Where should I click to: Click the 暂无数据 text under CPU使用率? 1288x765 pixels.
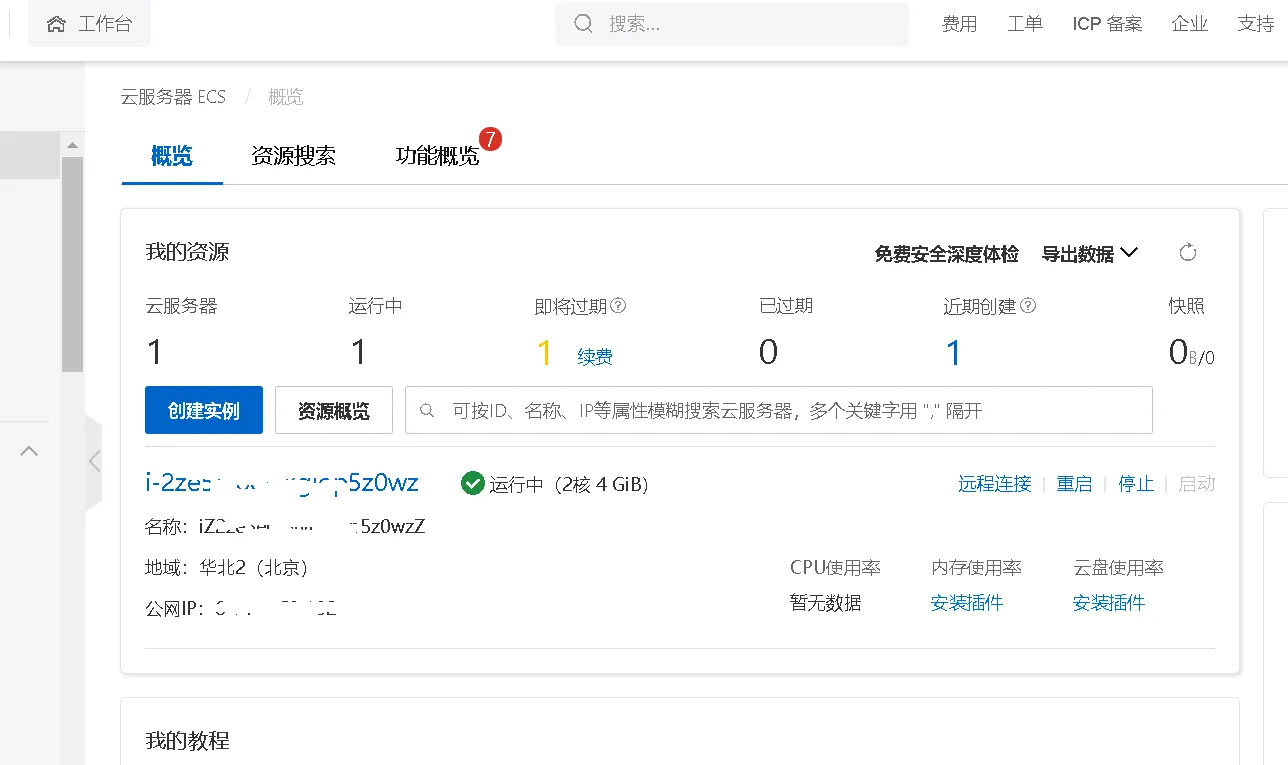pos(826,603)
